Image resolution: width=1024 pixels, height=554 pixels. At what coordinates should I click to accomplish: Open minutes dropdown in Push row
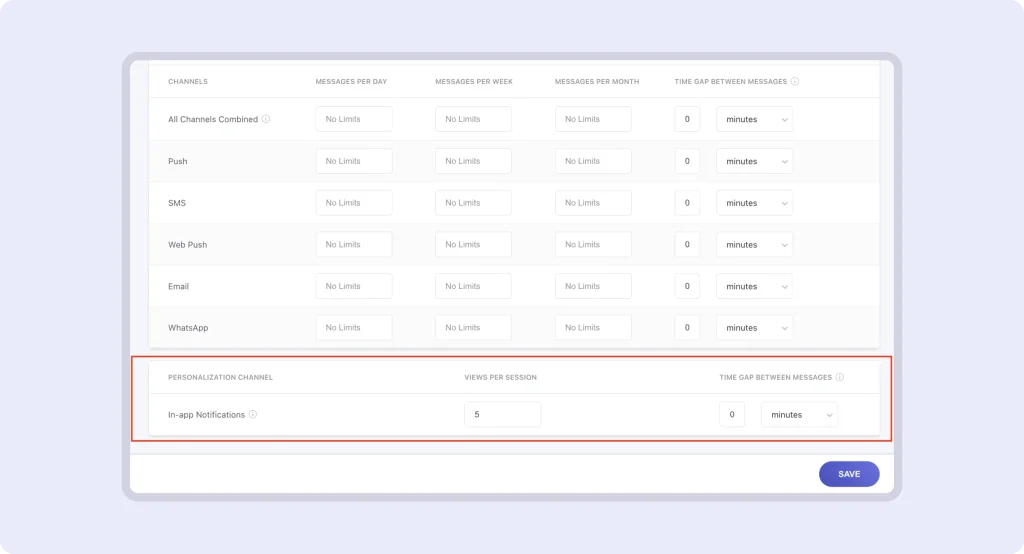[754, 161]
